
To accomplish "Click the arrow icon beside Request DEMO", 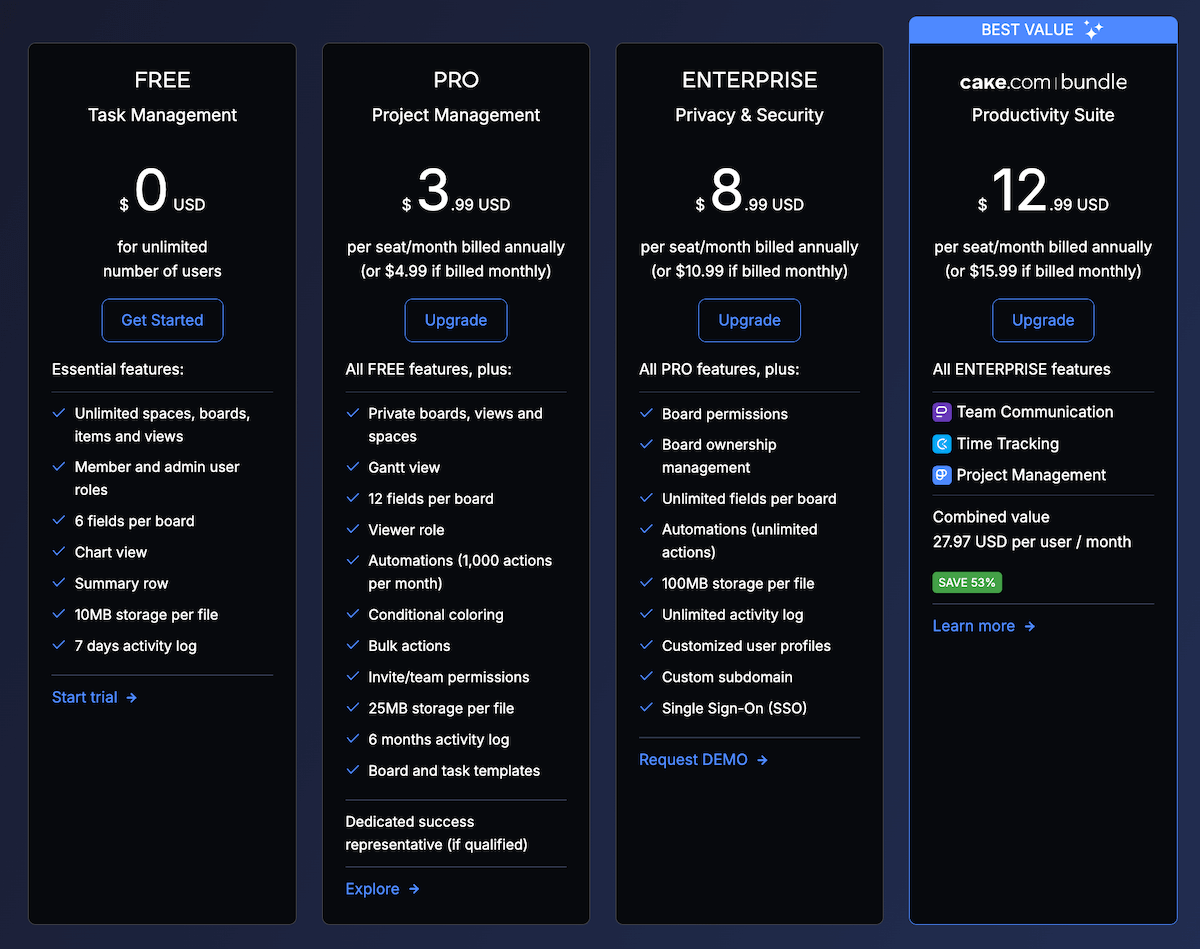I will click(763, 760).
